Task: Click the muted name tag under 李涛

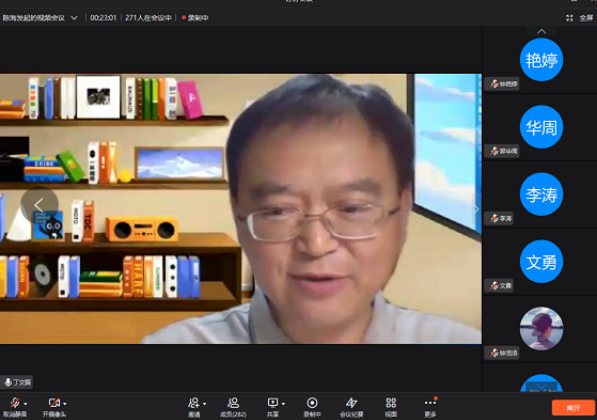Action: (x=499, y=218)
